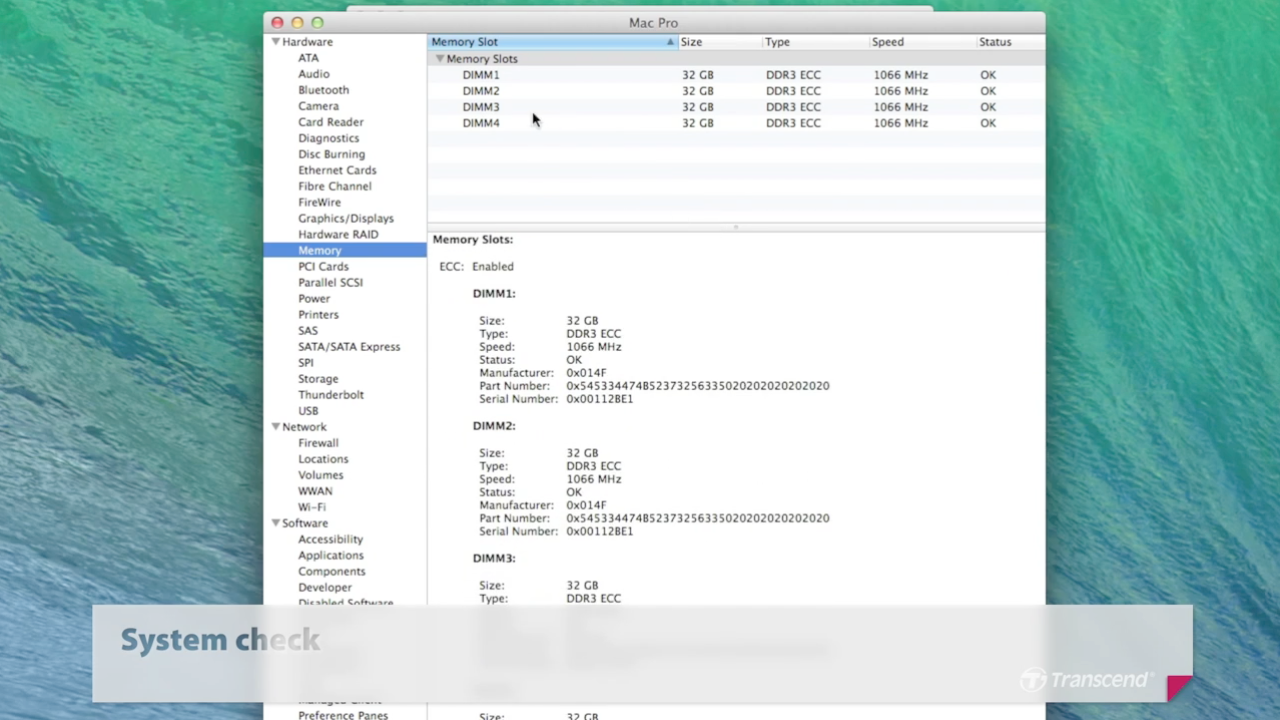Click the Hardware category label
The width and height of the screenshot is (1280, 720).
pos(307,42)
